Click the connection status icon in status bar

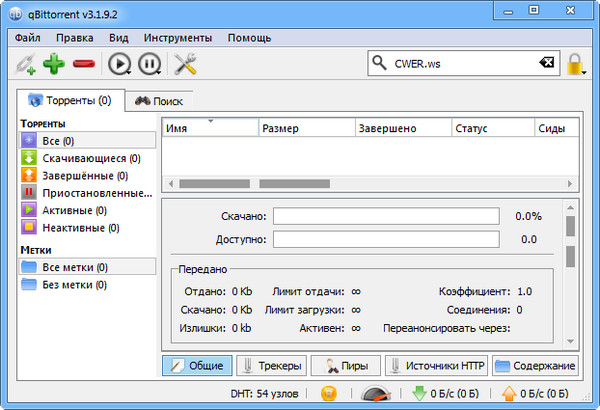pos(328,395)
